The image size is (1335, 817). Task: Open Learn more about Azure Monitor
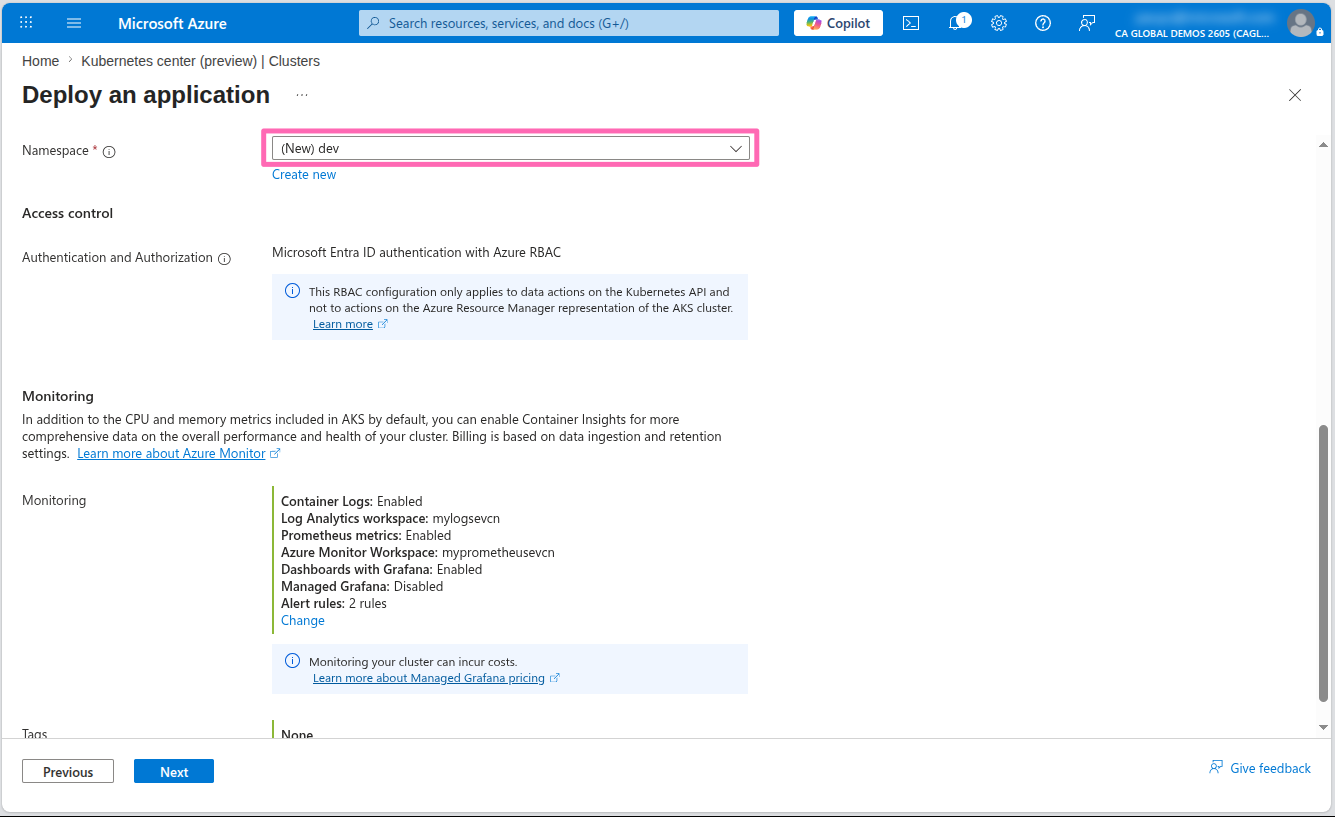(x=171, y=453)
